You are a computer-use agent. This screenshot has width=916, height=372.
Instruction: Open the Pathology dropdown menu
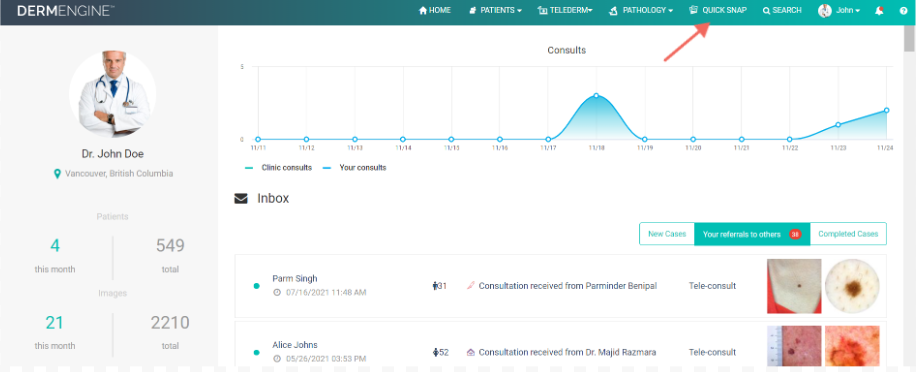pyautogui.click(x=641, y=11)
